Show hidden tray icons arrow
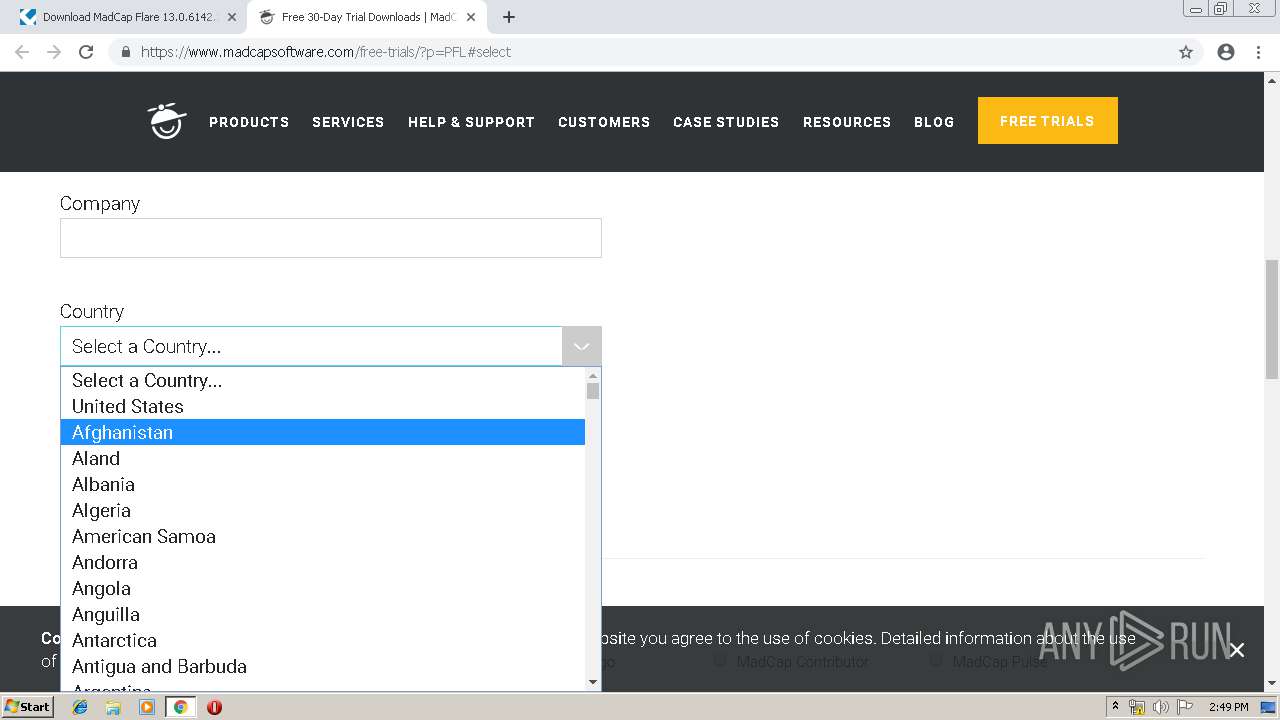 [1116, 707]
